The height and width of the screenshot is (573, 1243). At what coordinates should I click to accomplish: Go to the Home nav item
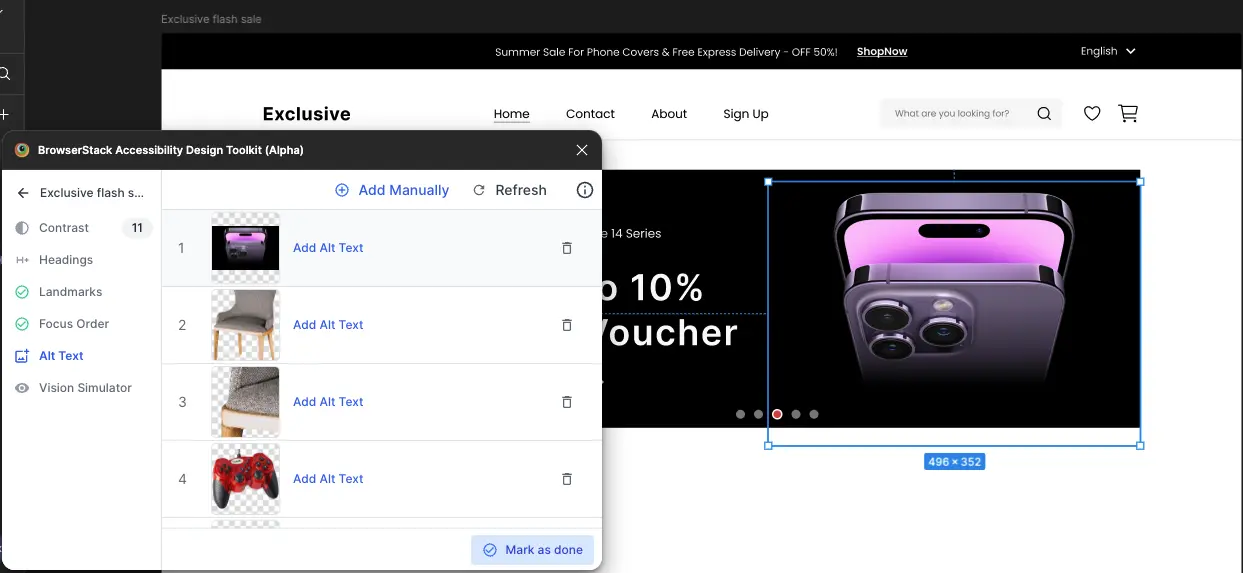[511, 114]
